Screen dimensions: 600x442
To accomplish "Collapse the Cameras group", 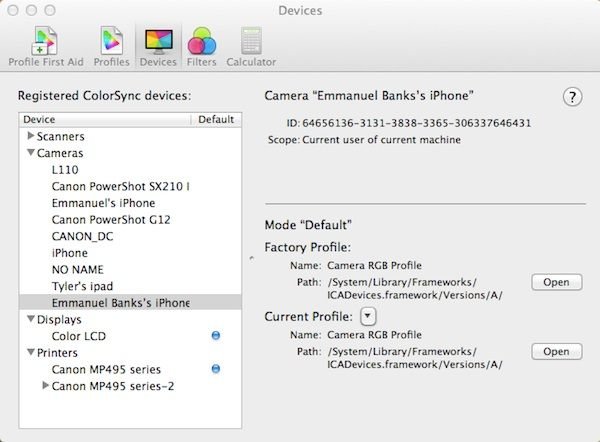I will [31, 153].
